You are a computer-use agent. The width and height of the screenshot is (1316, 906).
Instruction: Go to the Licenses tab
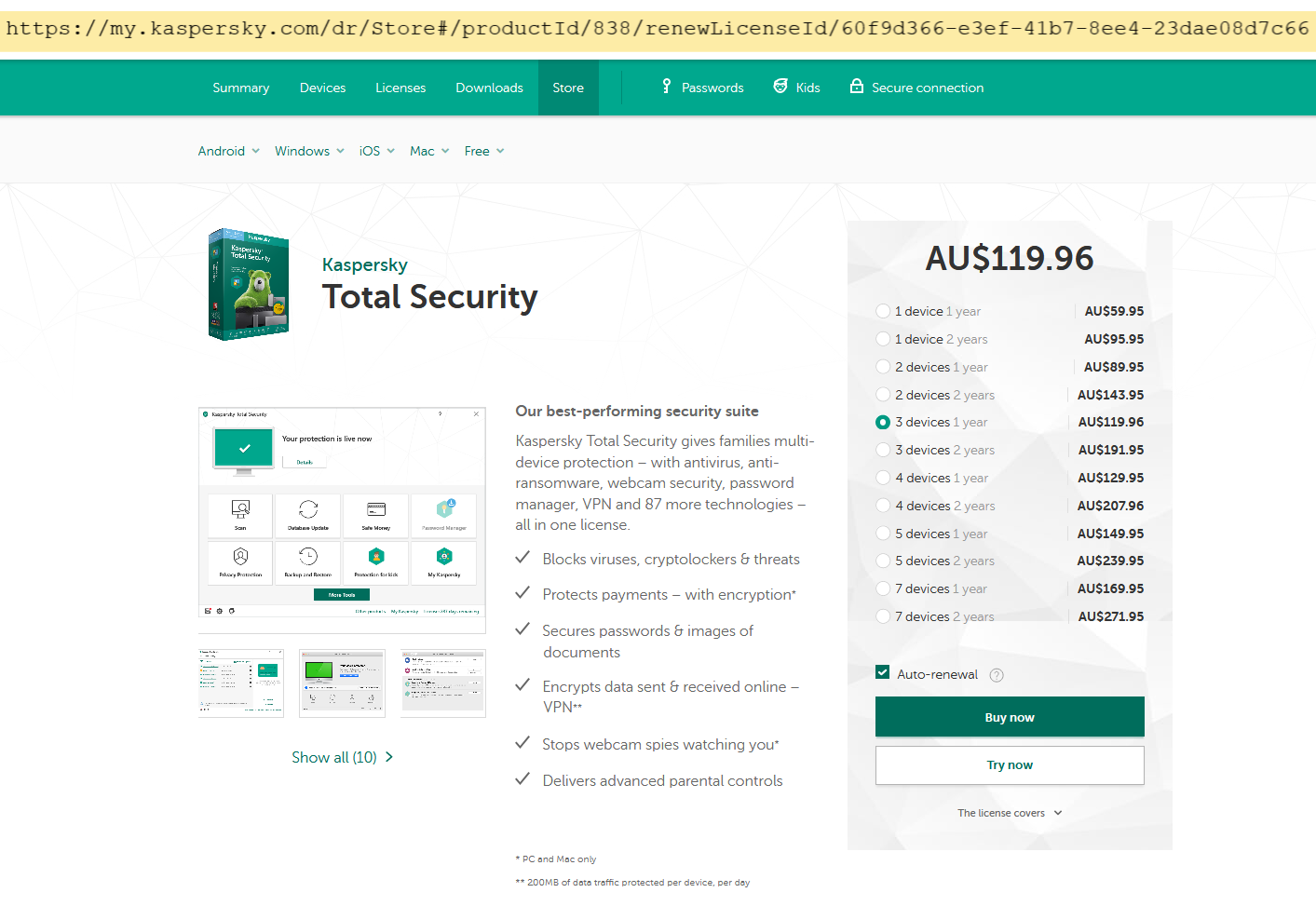coord(400,88)
